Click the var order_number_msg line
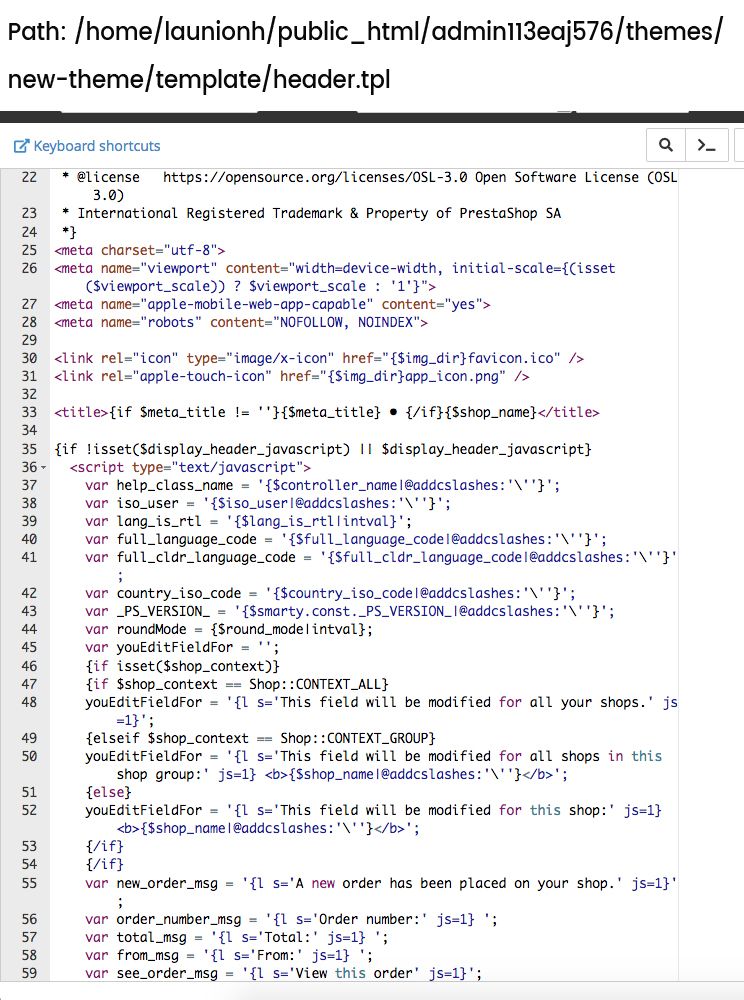The width and height of the screenshot is (744, 1000). tap(291, 919)
